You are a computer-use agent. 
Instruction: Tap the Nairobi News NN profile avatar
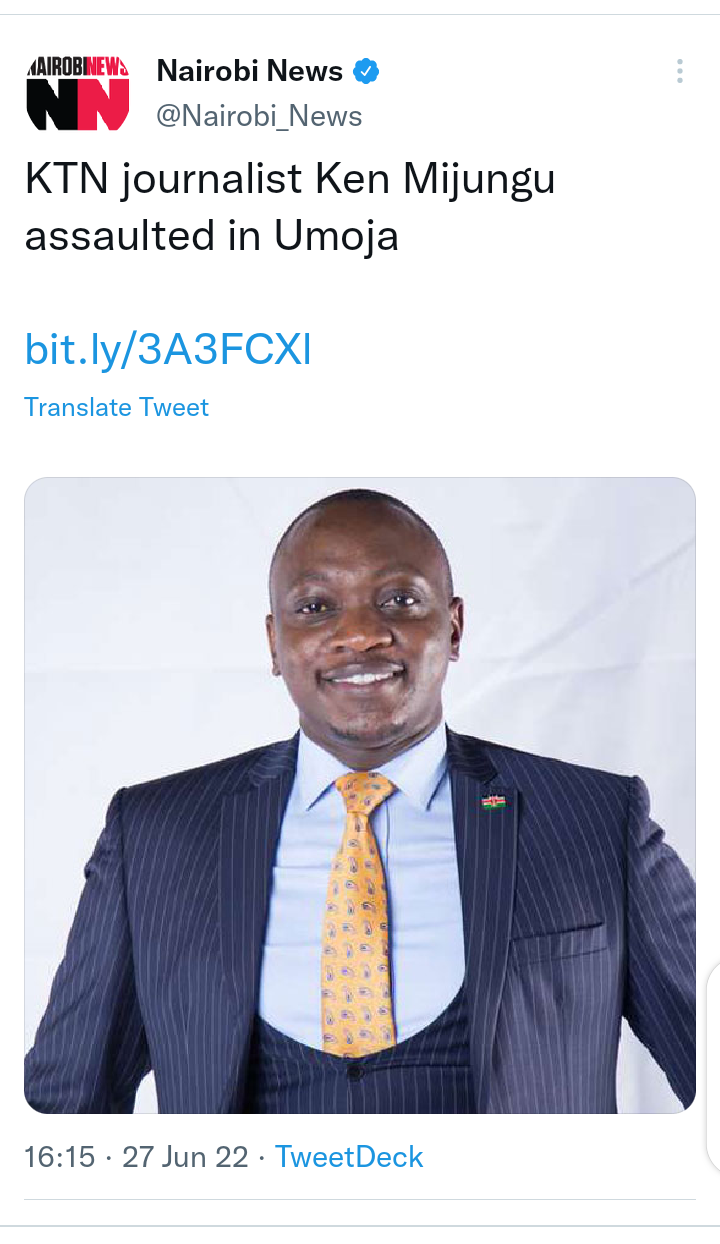click(x=78, y=93)
